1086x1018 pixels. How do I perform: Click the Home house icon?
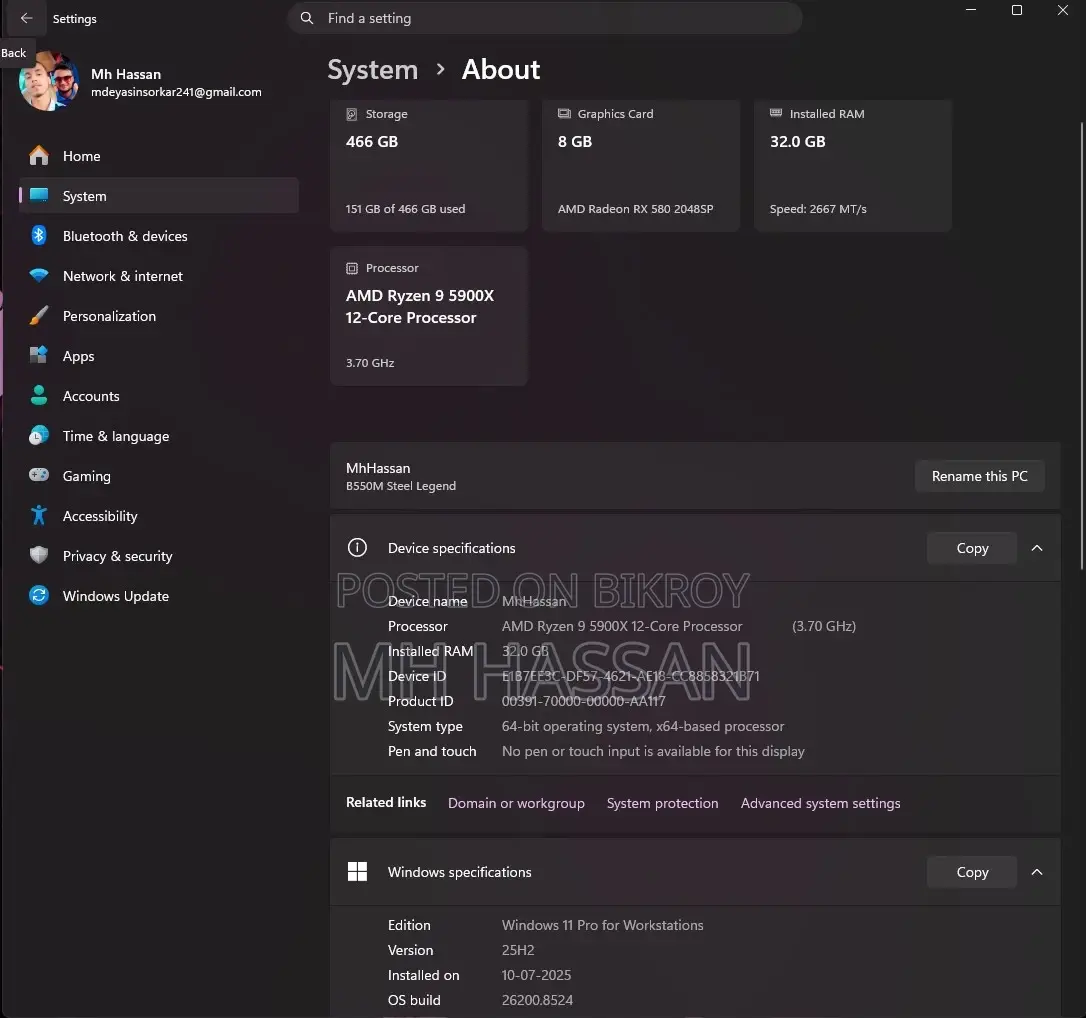39,156
